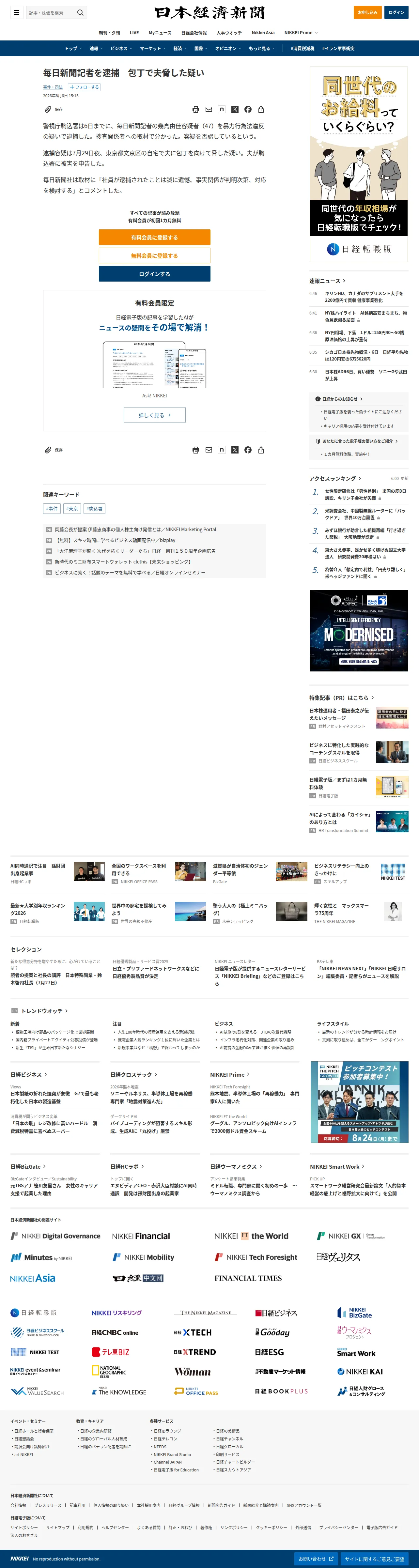The height and width of the screenshot is (1568, 419).
Task: Open the 朝刊・夕刊 menu item
Action: (x=110, y=33)
